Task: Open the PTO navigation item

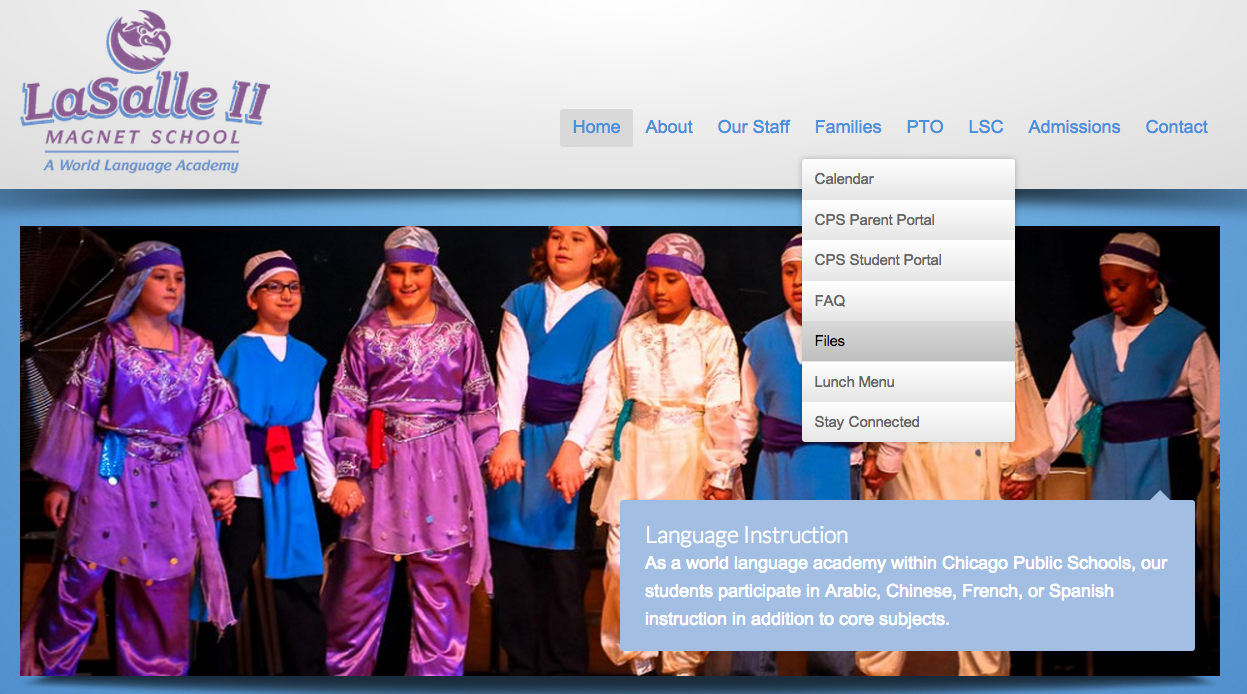Action: (x=925, y=127)
